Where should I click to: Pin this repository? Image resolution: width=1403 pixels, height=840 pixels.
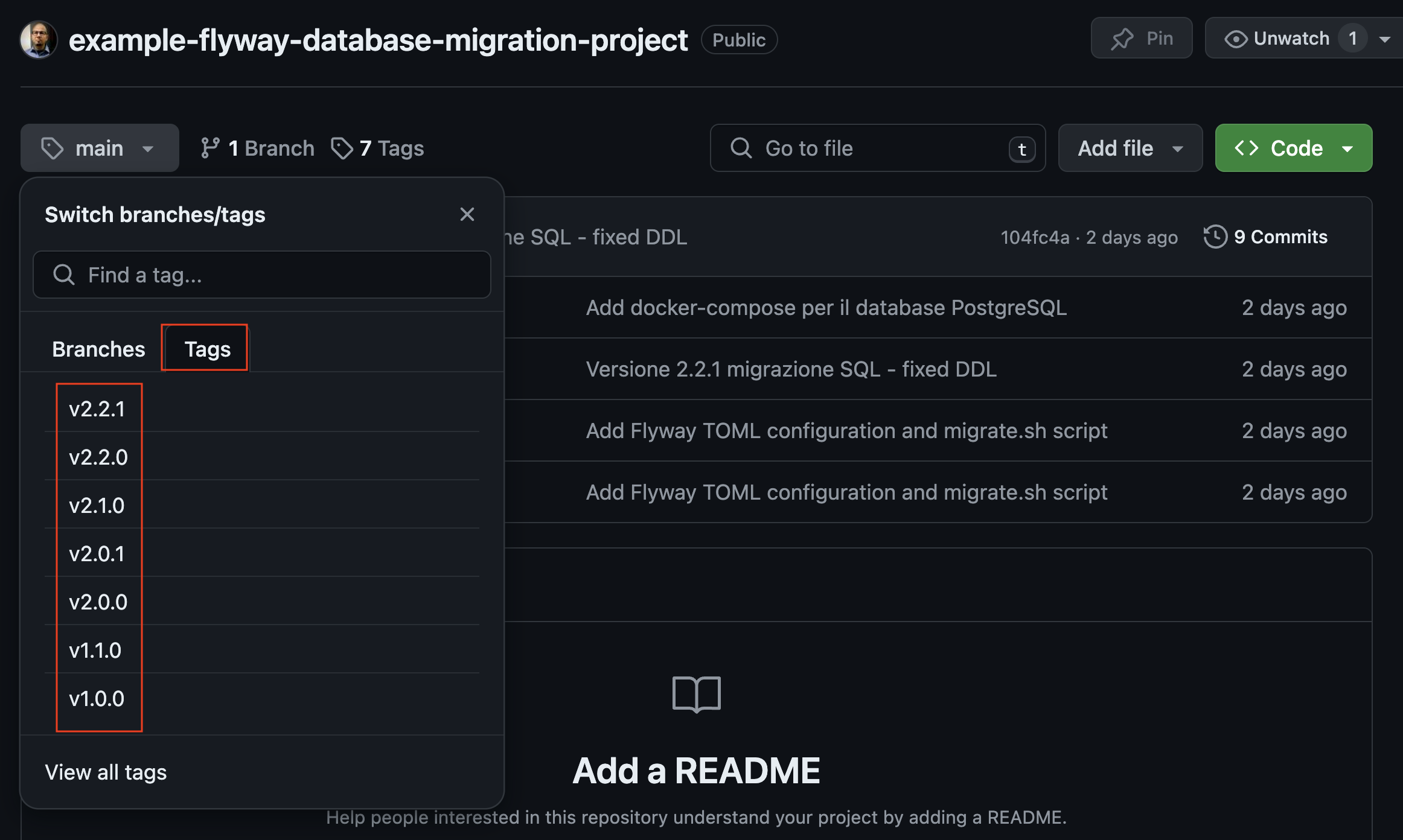(1141, 39)
